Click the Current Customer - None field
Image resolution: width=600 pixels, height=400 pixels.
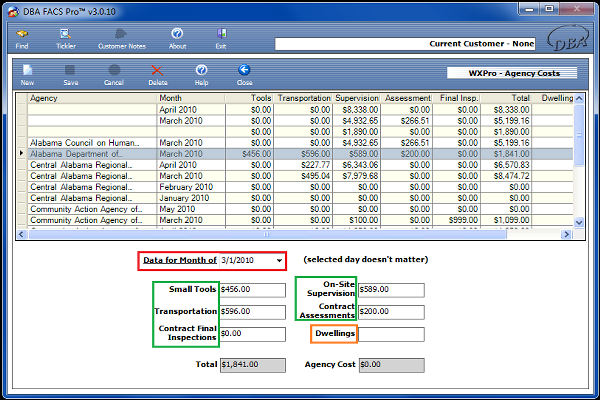coord(405,44)
